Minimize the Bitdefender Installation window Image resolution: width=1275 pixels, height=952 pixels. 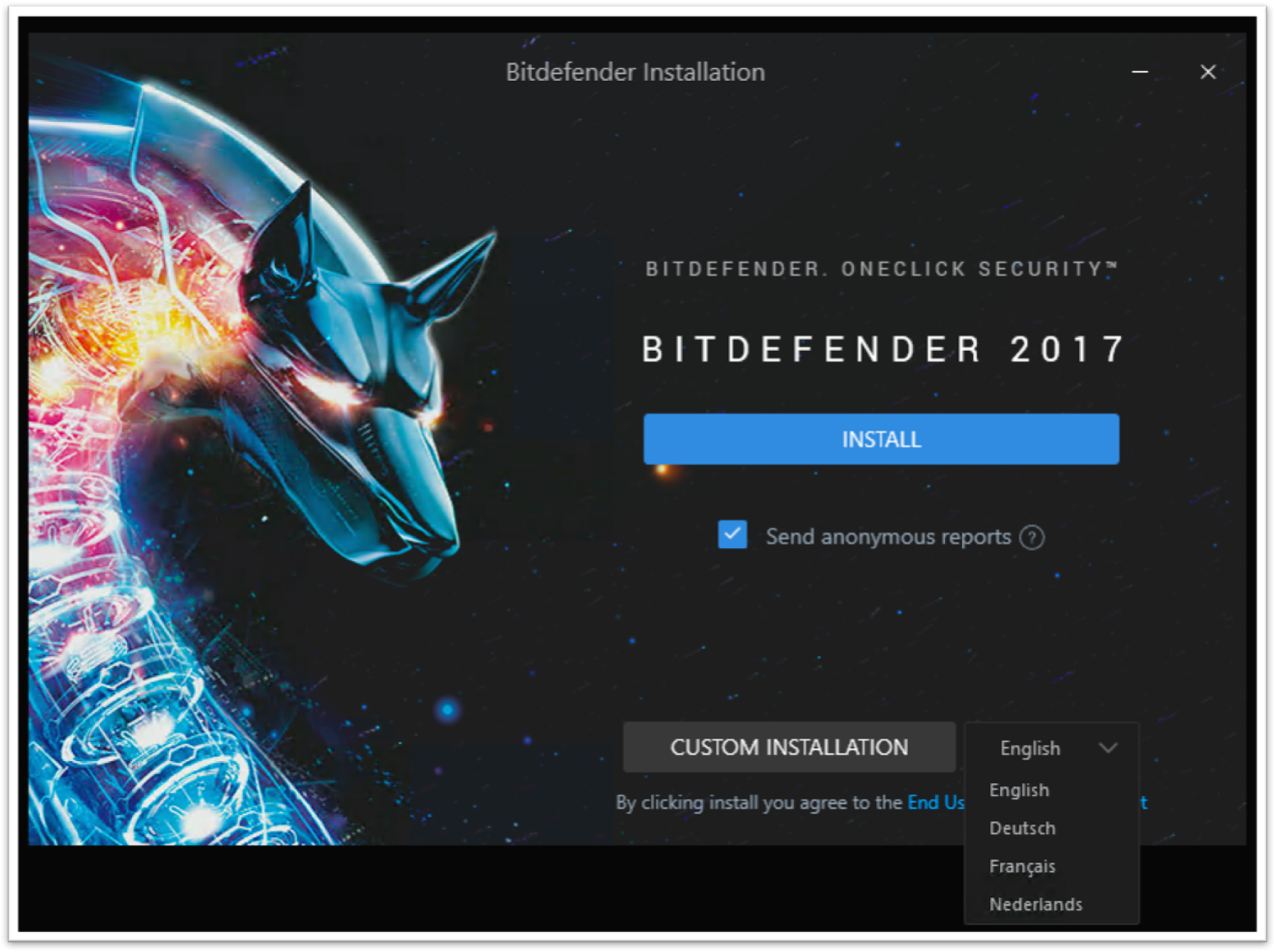pyautogui.click(x=1139, y=72)
